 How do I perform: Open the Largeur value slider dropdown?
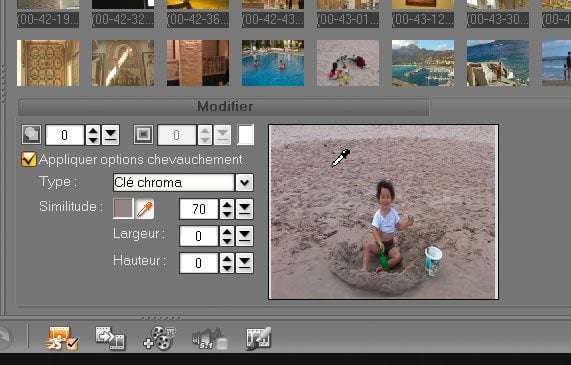point(244,236)
